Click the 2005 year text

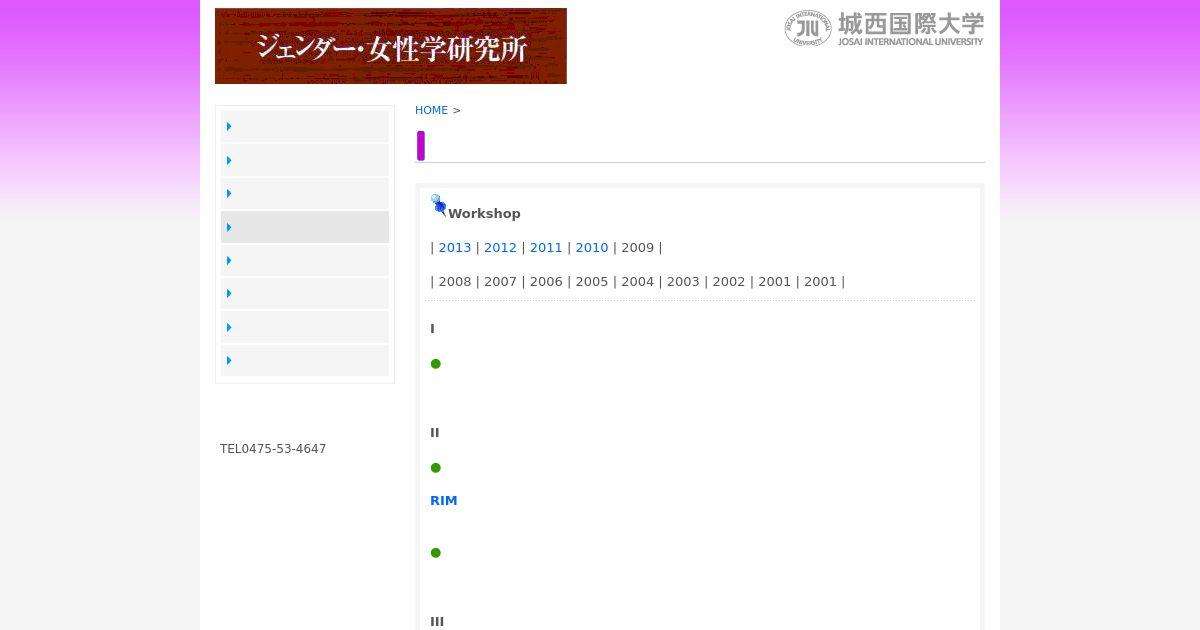[592, 282]
